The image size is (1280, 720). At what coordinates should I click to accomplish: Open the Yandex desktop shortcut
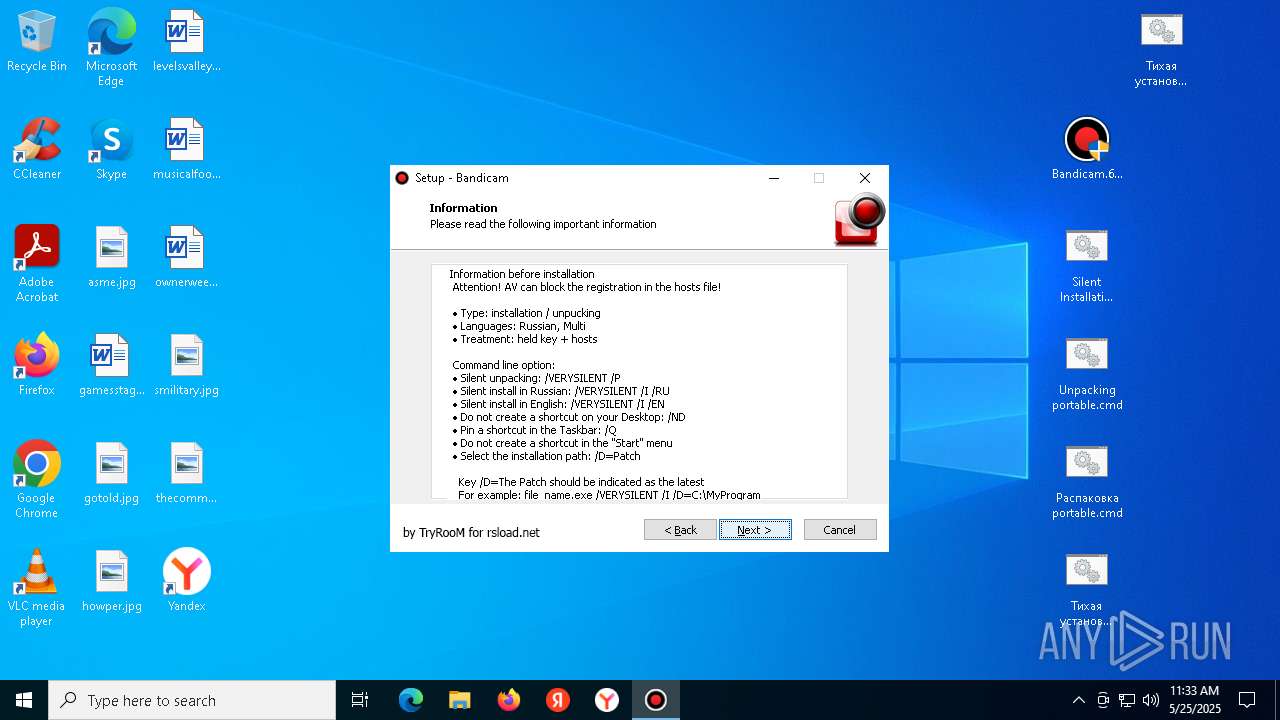(x=186, y=582)
